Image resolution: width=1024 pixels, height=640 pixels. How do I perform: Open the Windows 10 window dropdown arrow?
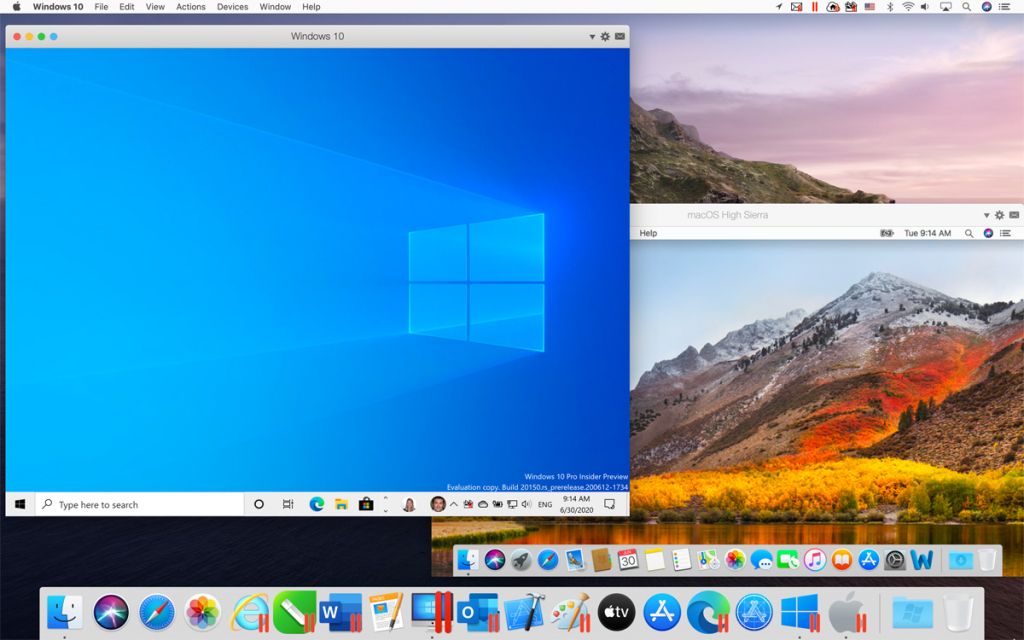(x=592, y=35)
